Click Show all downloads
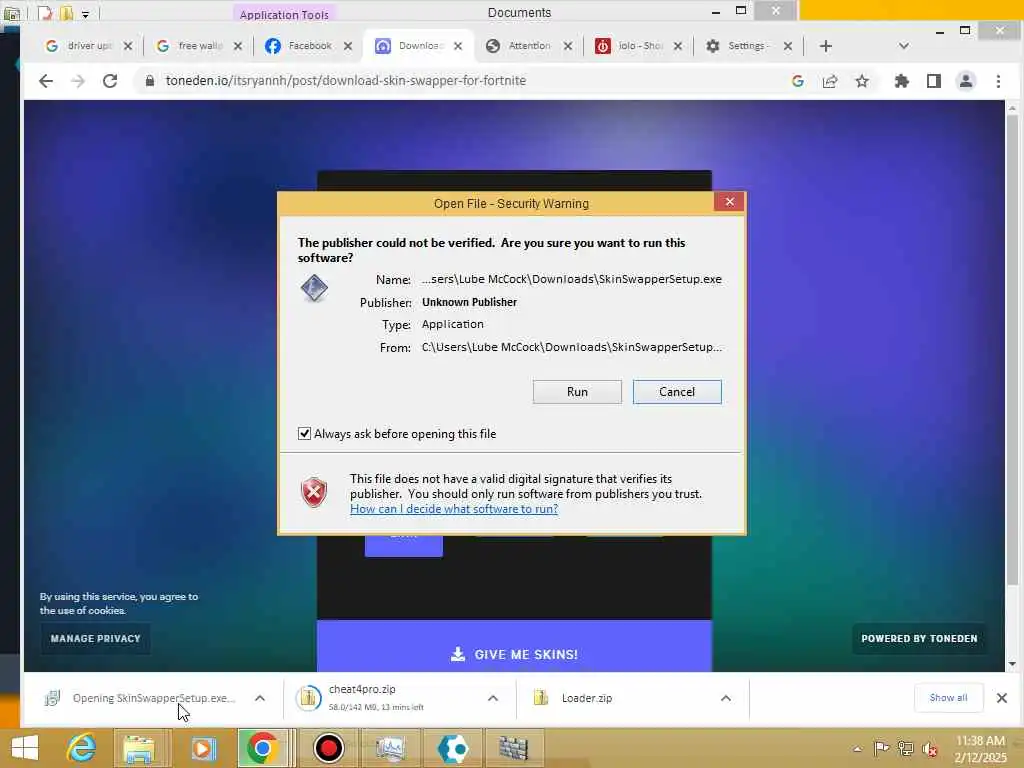 coord(948,698)
